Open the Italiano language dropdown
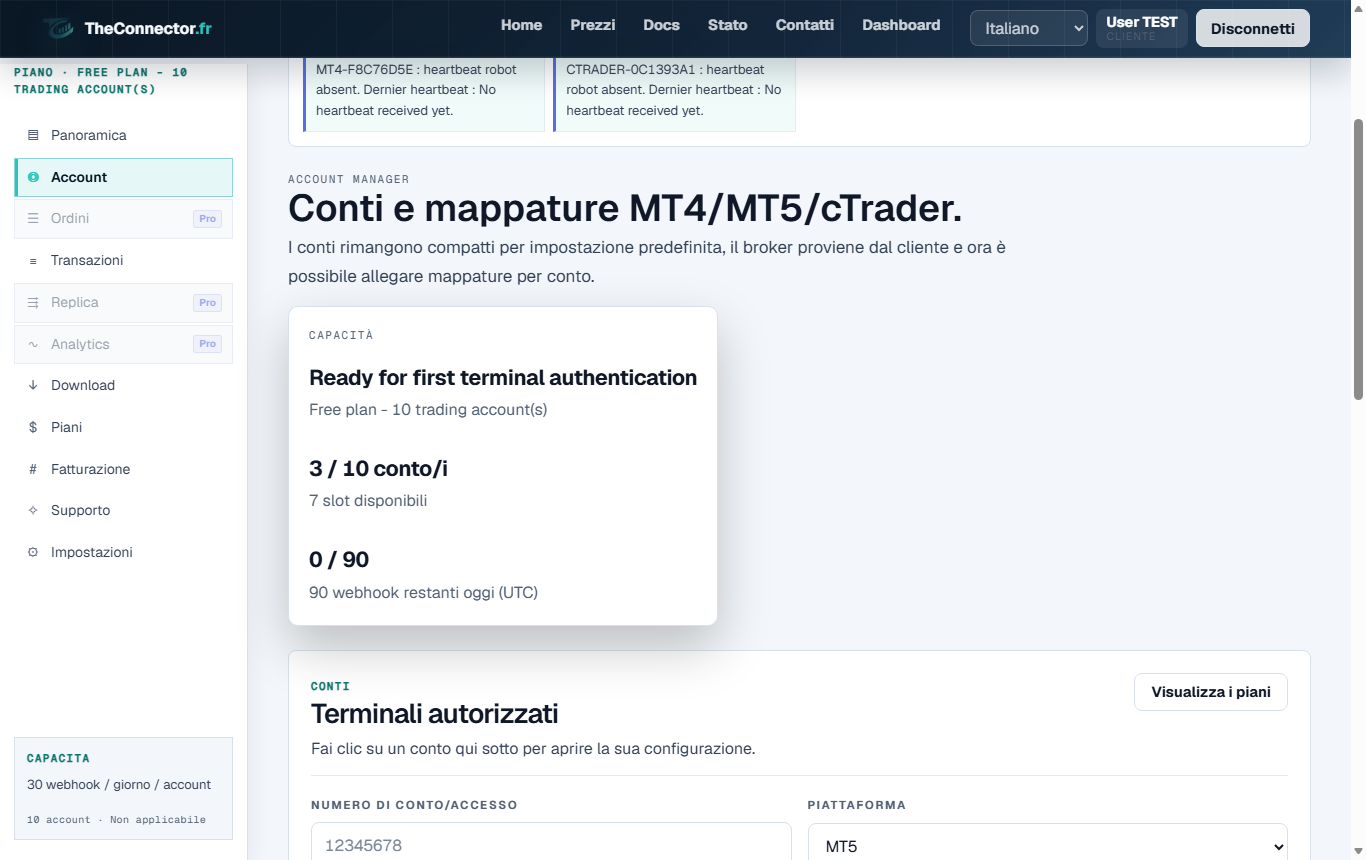The width and height of the screenshot is (1366, 860). 1029,28
